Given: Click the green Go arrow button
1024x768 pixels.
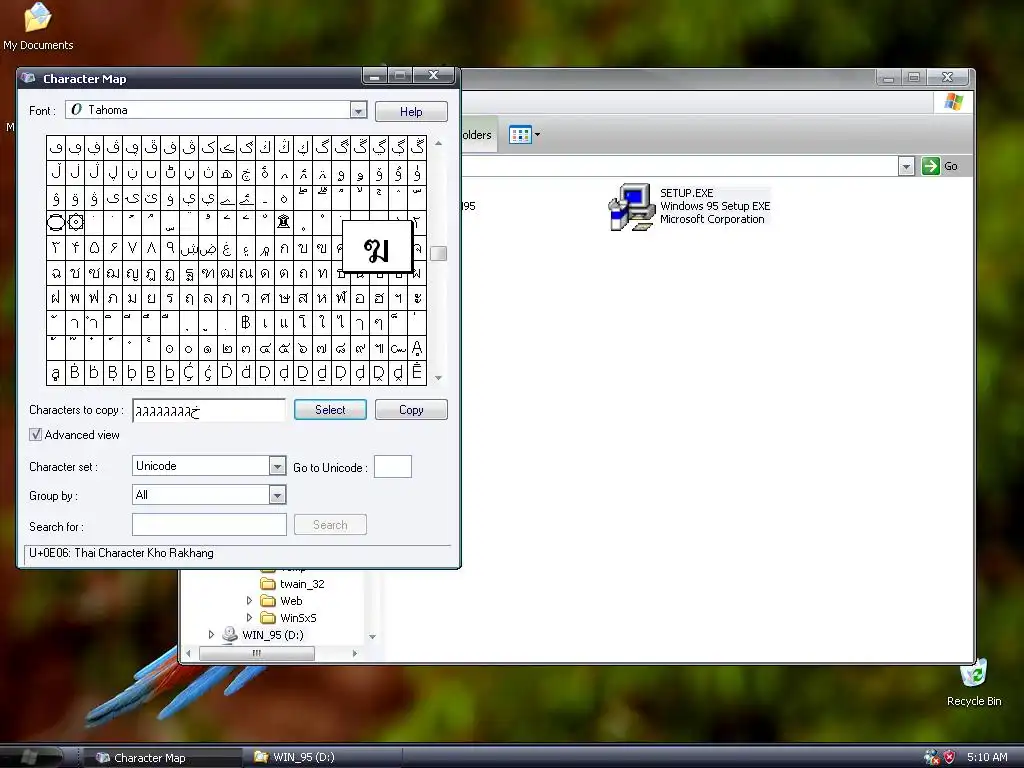Looking at the screenshot, I should coord(931,166).
